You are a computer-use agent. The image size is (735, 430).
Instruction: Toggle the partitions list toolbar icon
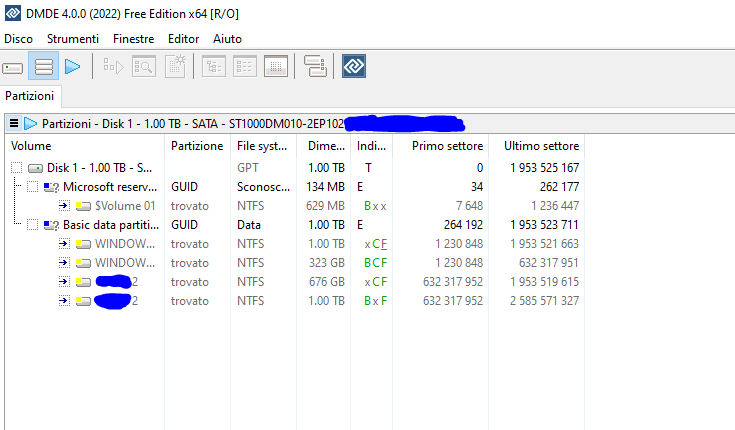[x=44, y=66]
